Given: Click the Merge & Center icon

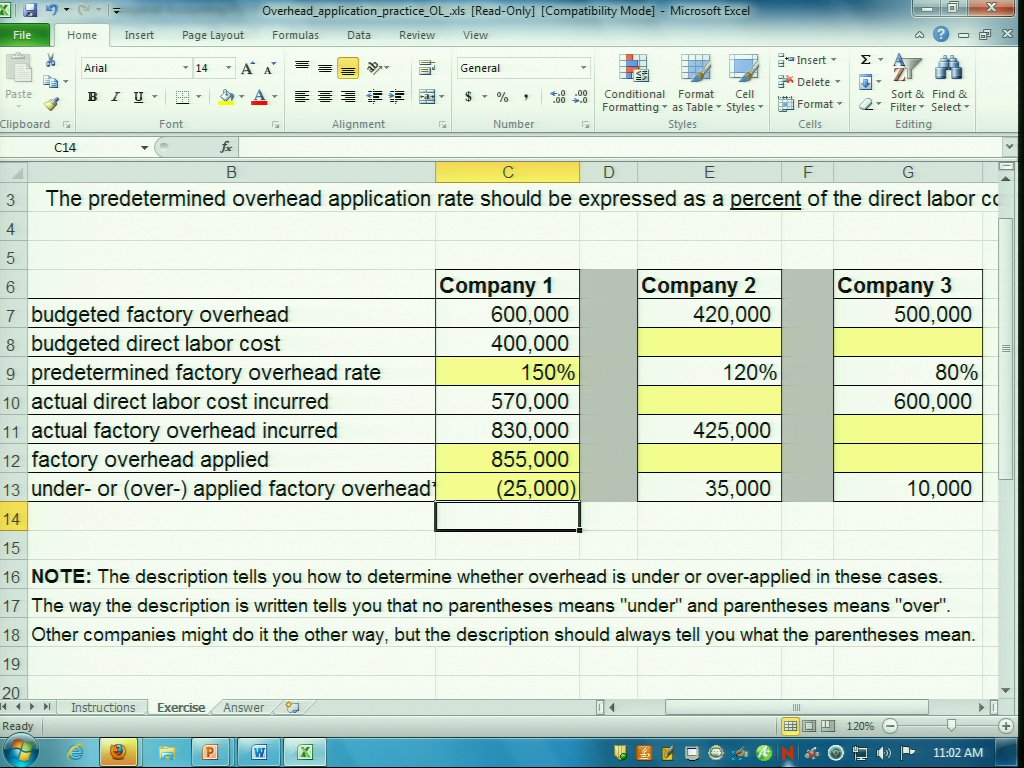Looking at the screenshot, I should point(427,97).
